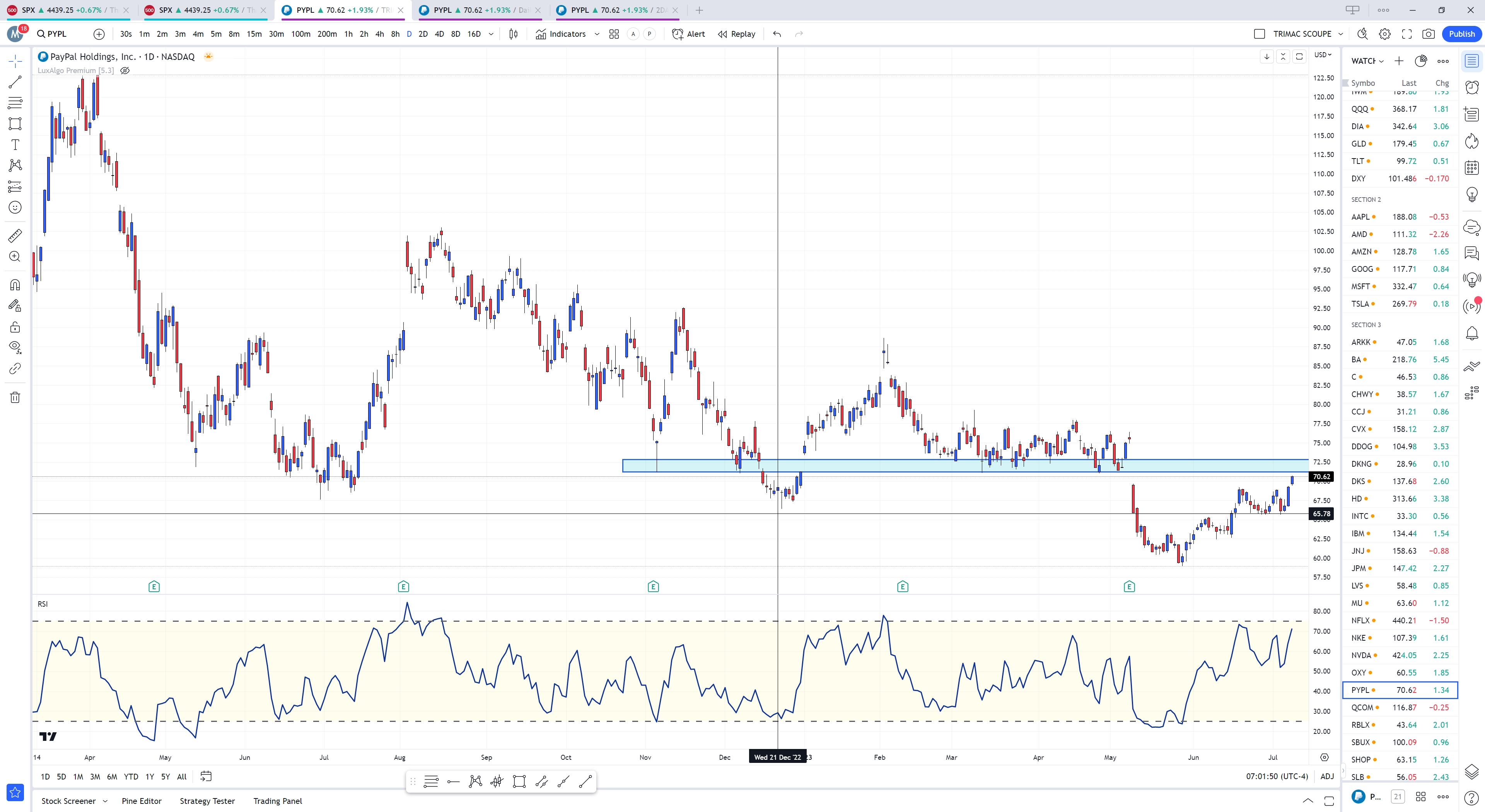Open the Indicators dialog
Image resolution: width=1485 pixels, height=812 pixels.
click(x=560, y=34)
